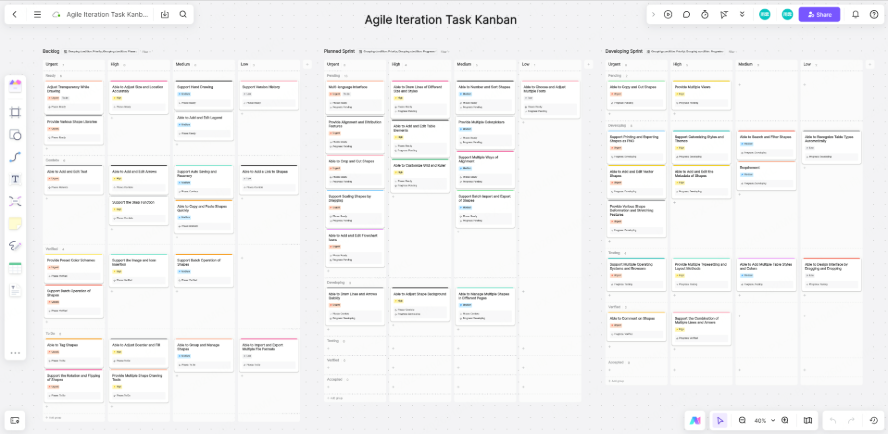
Task: Select the Shapes tool
Action: pos(15,135)
